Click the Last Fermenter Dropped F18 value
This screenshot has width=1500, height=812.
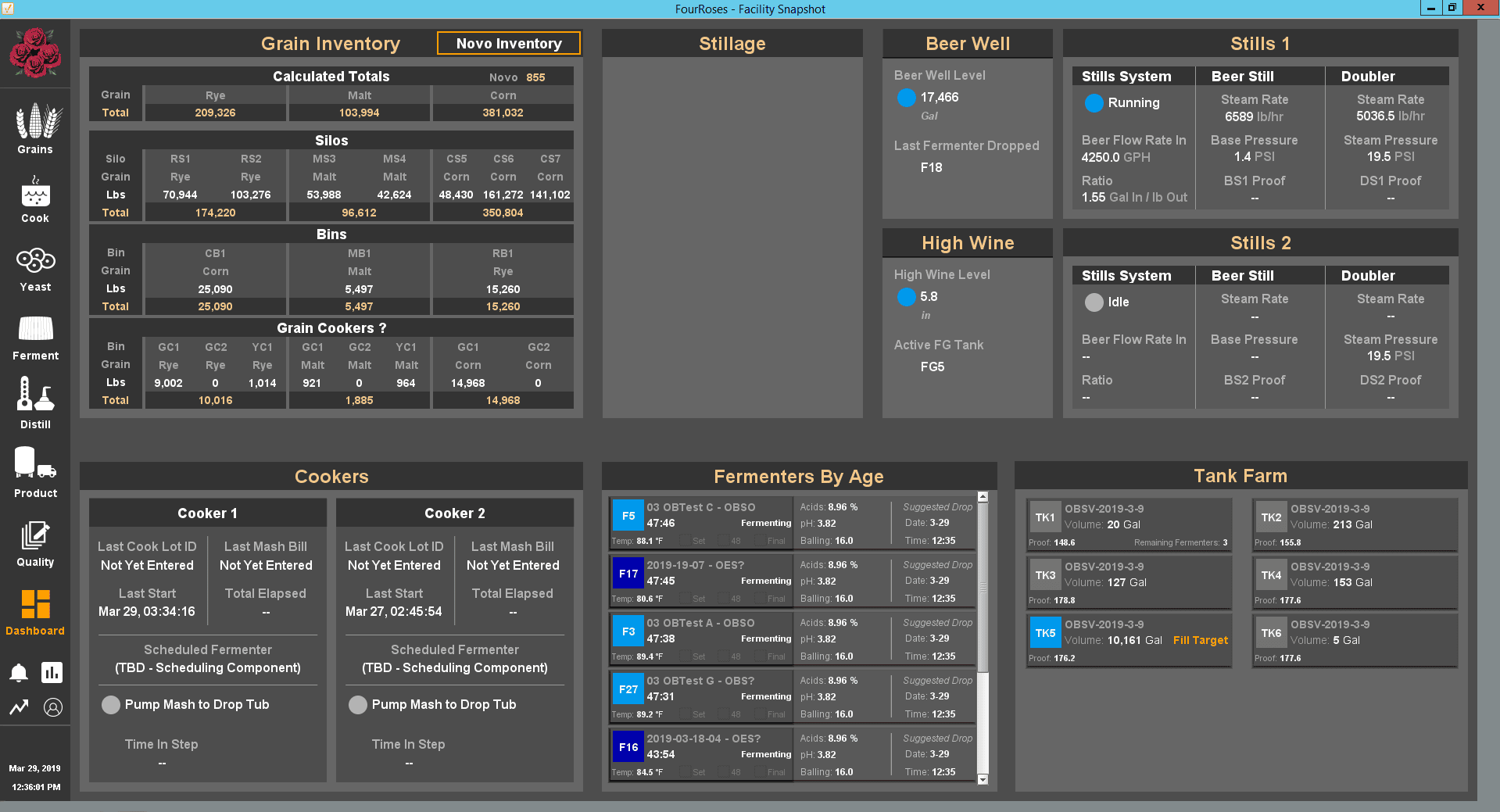tap(931, 167)
